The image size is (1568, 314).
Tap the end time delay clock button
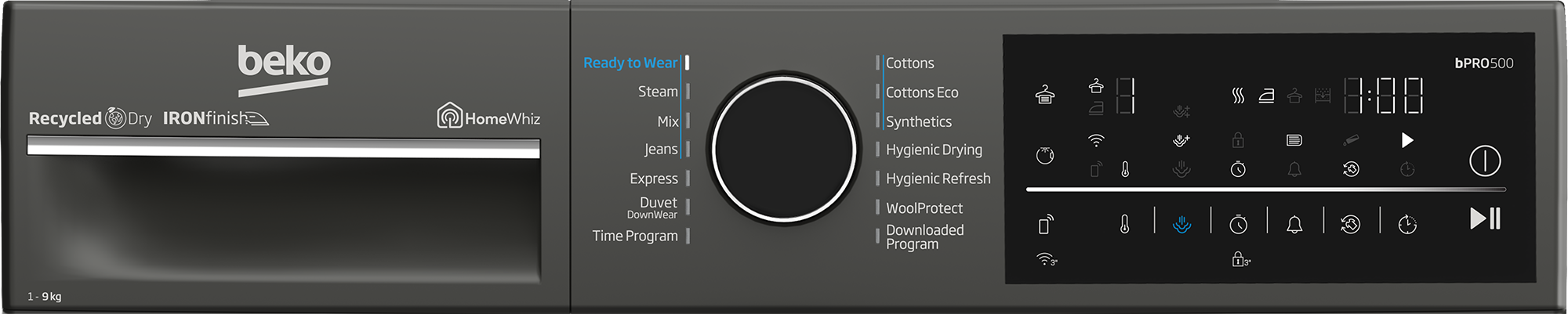pyautogui.click(x=1407, y=225)
